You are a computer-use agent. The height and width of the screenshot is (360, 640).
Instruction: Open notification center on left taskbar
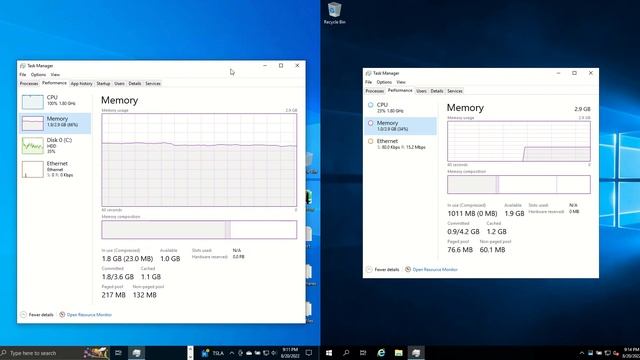pos(309,353)
